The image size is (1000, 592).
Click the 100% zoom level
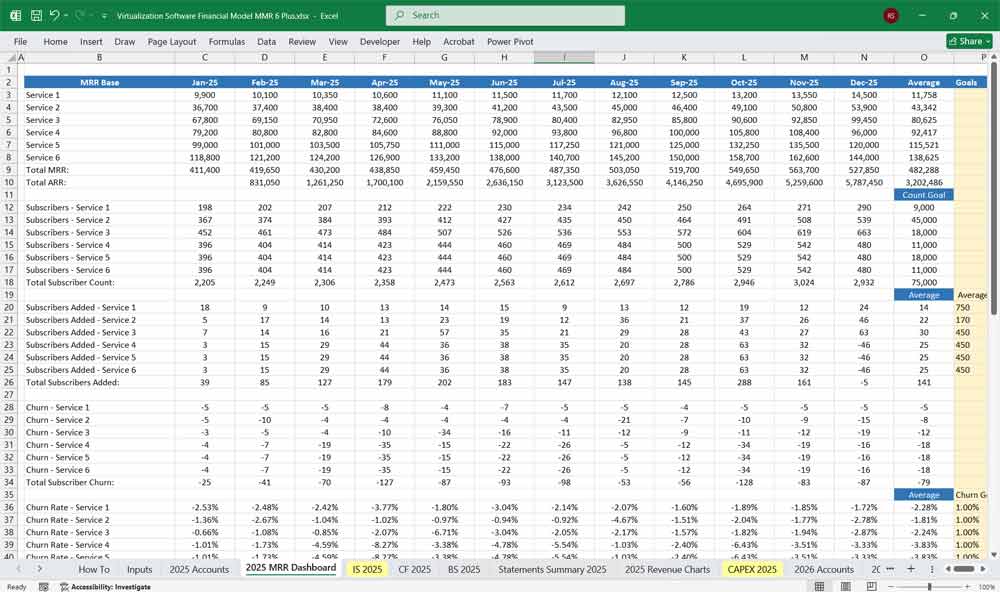tap(986, 586)
